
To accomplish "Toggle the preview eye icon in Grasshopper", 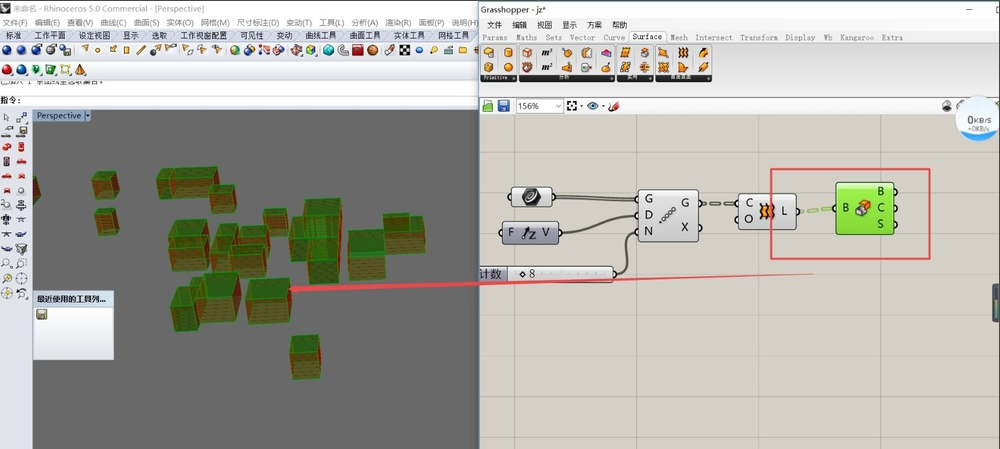I will [x=593, y=106].
